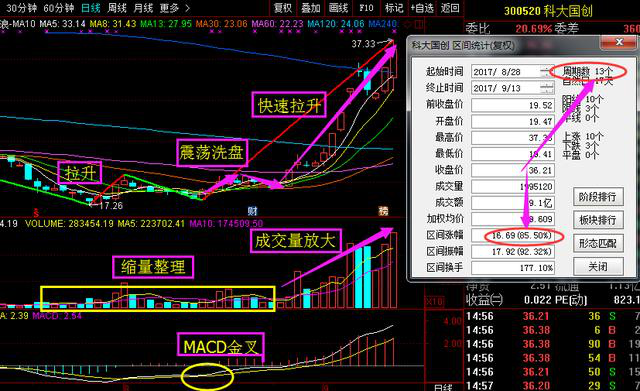Viewport: 640px width, 391px height.
Task: Select the 周线 weekly chart tab
Action: point(117,8)
